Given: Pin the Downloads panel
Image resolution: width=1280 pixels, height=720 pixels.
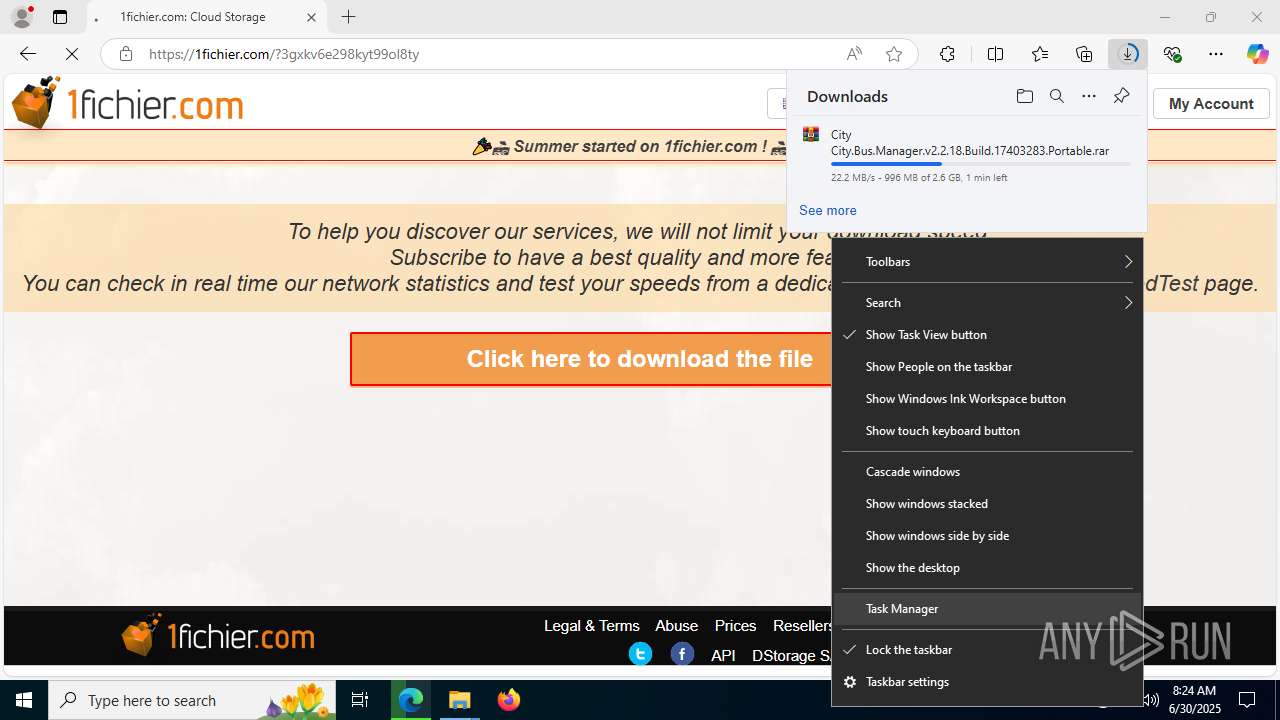Looking at the screenshot, I should coord(1121,96).
